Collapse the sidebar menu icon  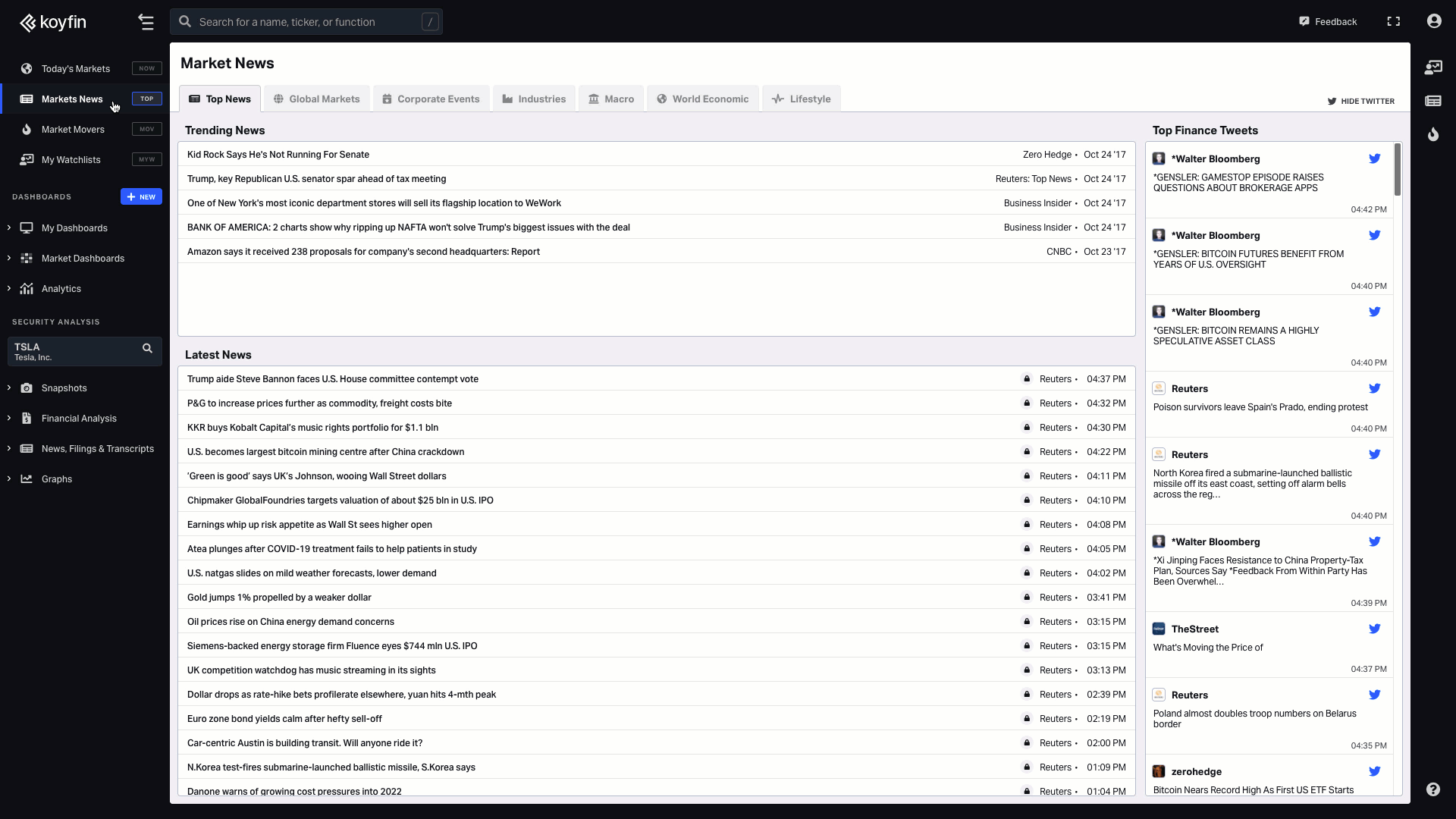coord(146,22)
